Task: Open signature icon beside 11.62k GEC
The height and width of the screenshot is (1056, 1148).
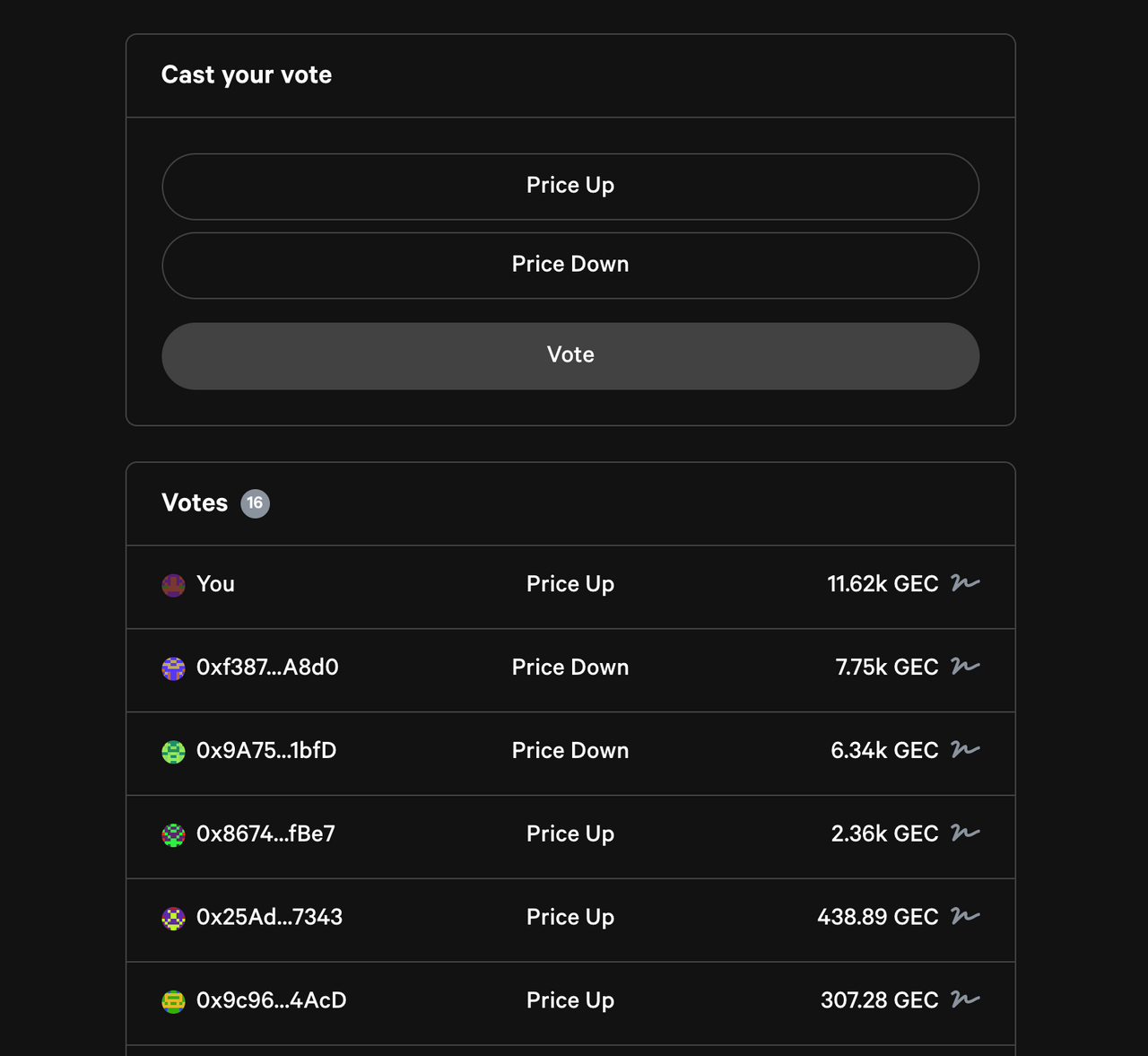Action: (965, 583)
